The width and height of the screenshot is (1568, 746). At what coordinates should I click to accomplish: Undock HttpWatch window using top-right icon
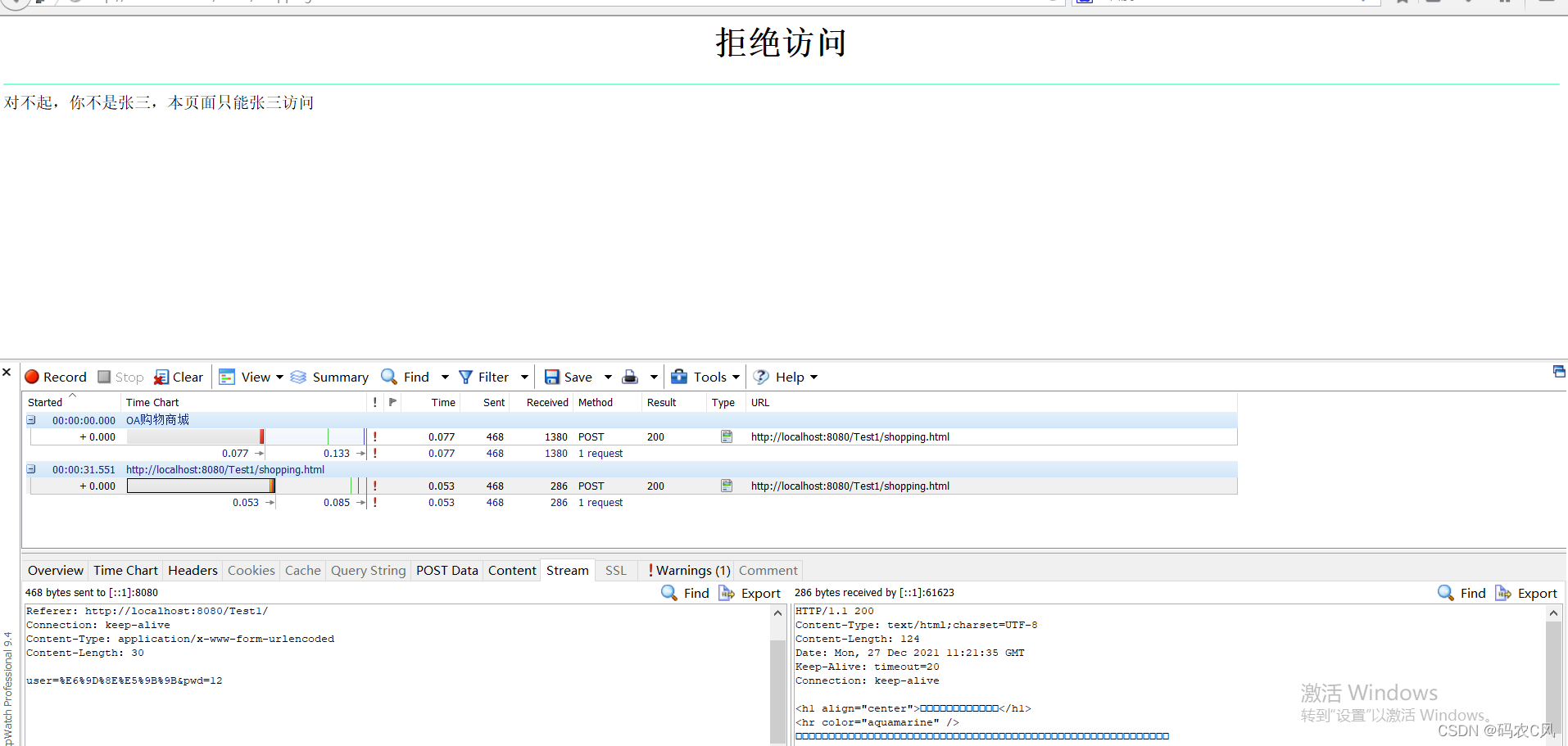click(1559, 372)
